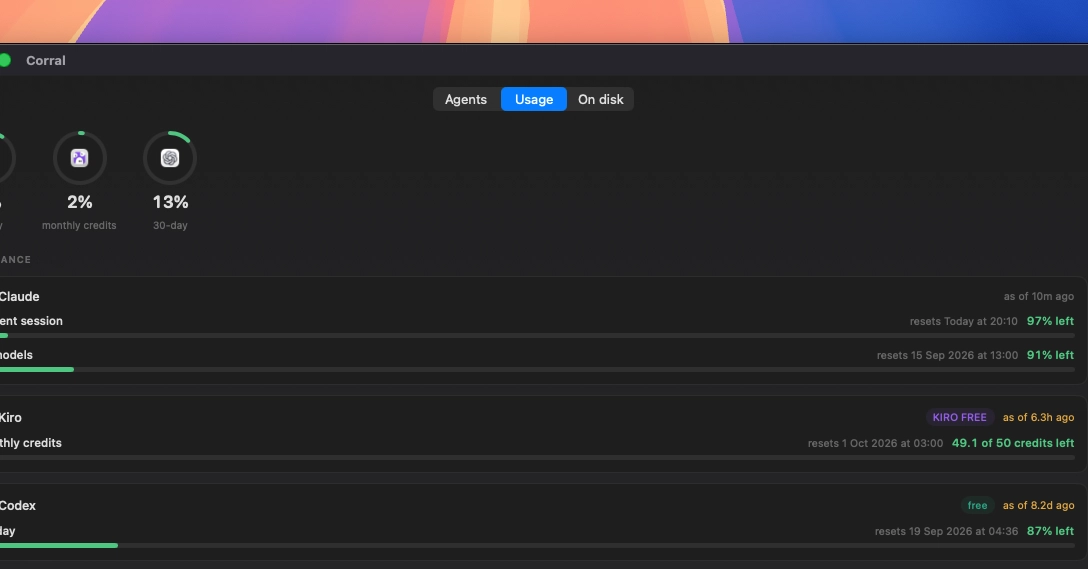Image resolution: width=1088 pixels, height=569 pixels.
Task: Click the 91% left models label
Action: (x=1050, y=355)
